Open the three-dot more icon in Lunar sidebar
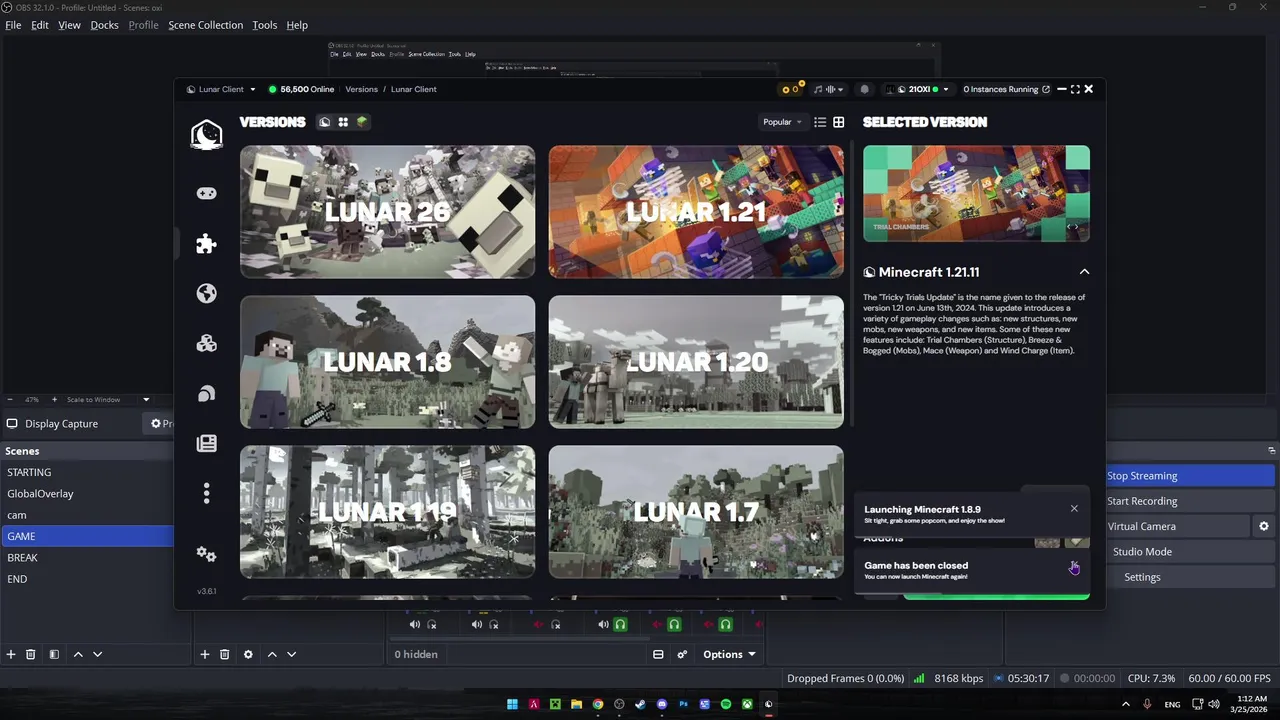This screenshot has height=720, width=1280. tap(206, 493)
